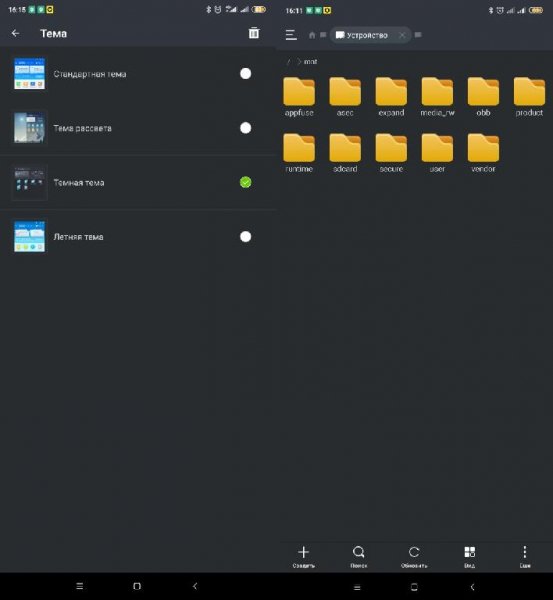This screenshot has height=600, width=553.
Task: Change layout with the Вид button
Action: 470,556
